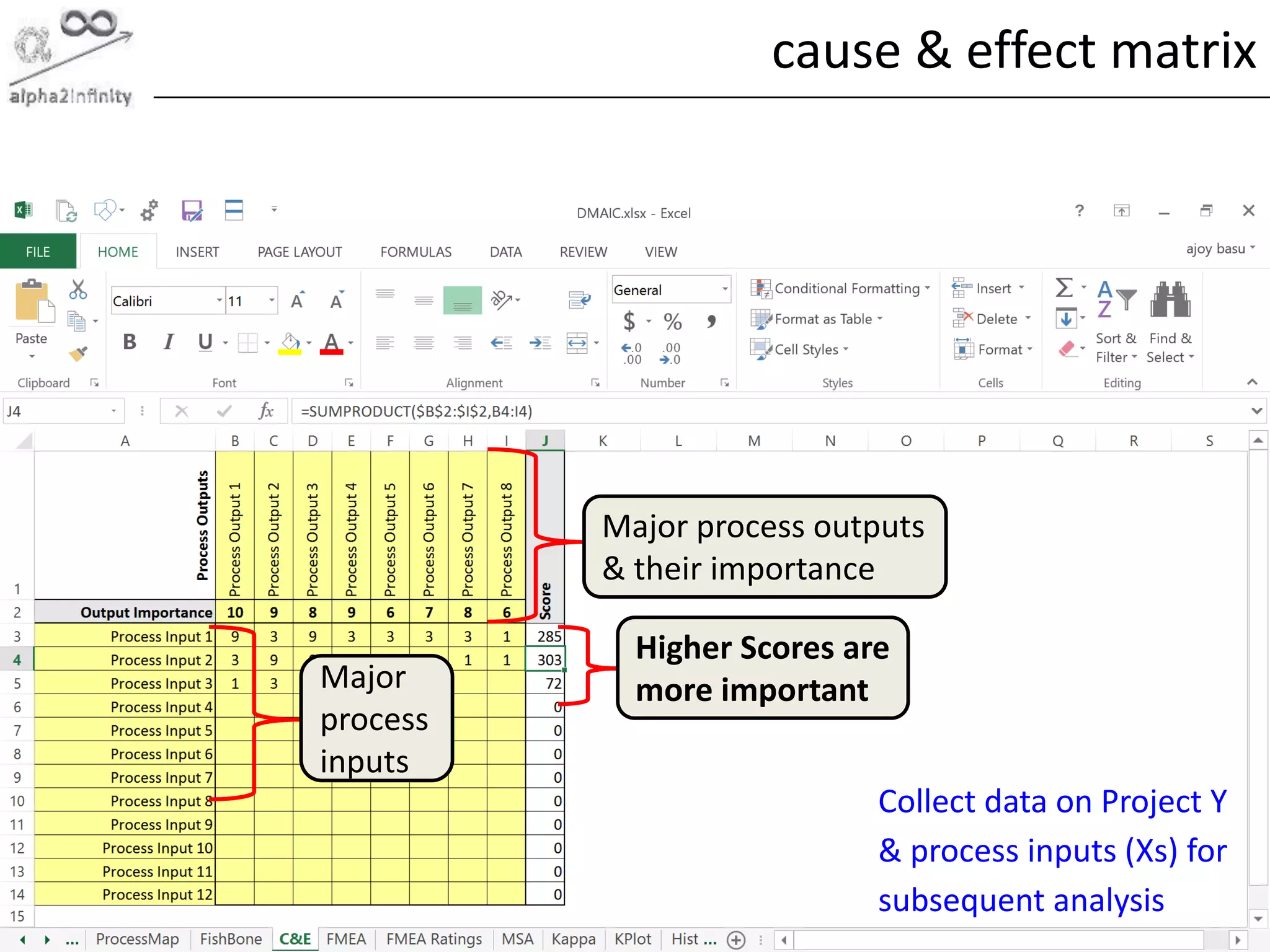Image resolution: width=1270 pixels, height=952 pixels.
Task: Click the Percent Style icon
Action: pyautogui.click(x=673, y=321)
